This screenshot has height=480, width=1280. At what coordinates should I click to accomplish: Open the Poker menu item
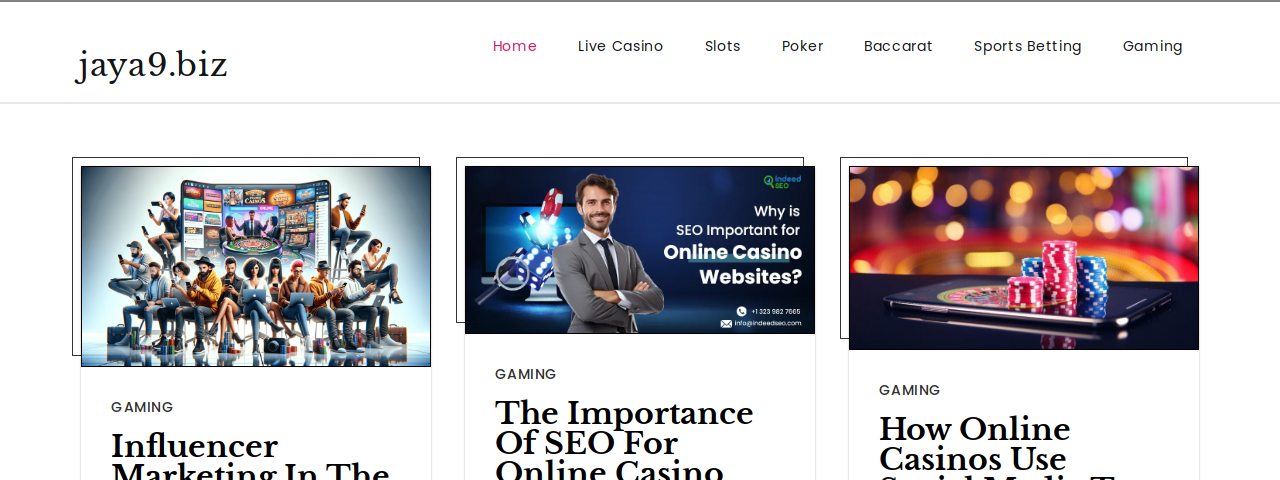pyautogui.click(x=803, y=46)
